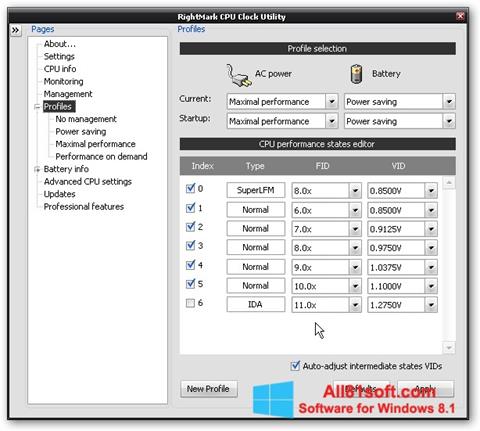
Task: Uncheck performance state index 1
Action: coord(190,208)
